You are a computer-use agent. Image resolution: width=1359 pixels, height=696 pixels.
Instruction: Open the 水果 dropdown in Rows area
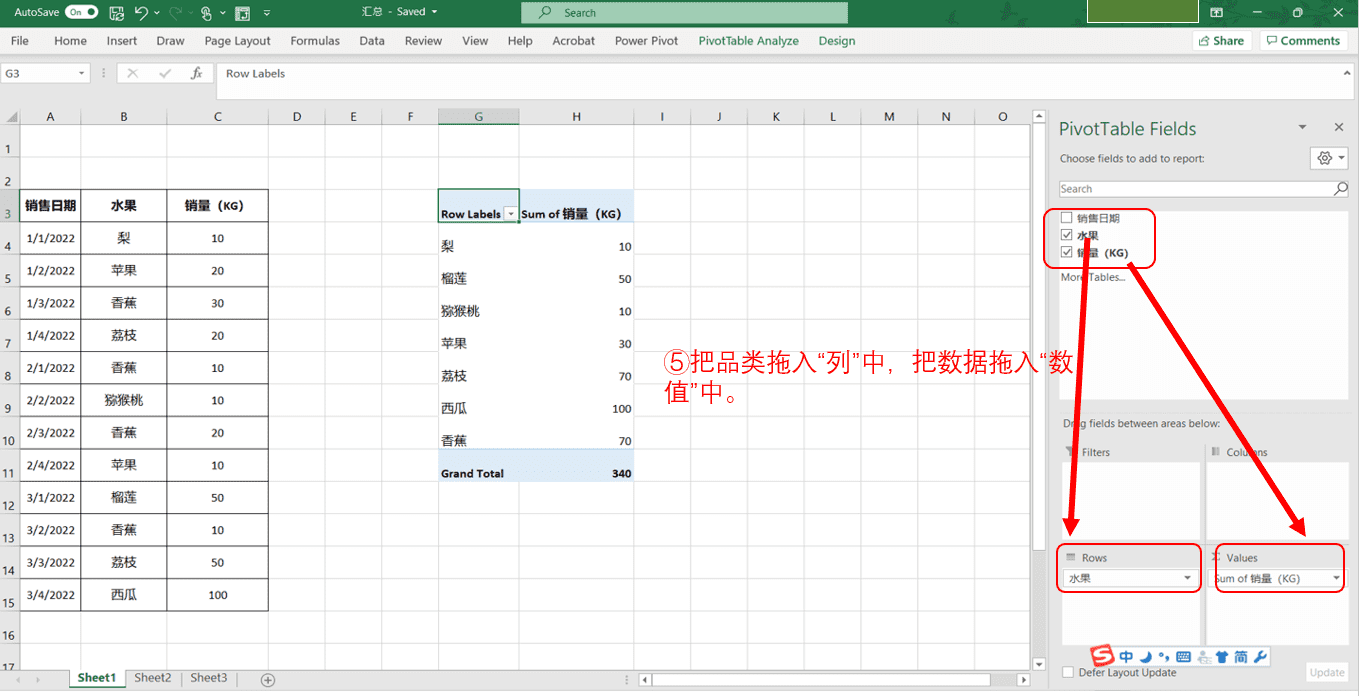click(1188, 578)
